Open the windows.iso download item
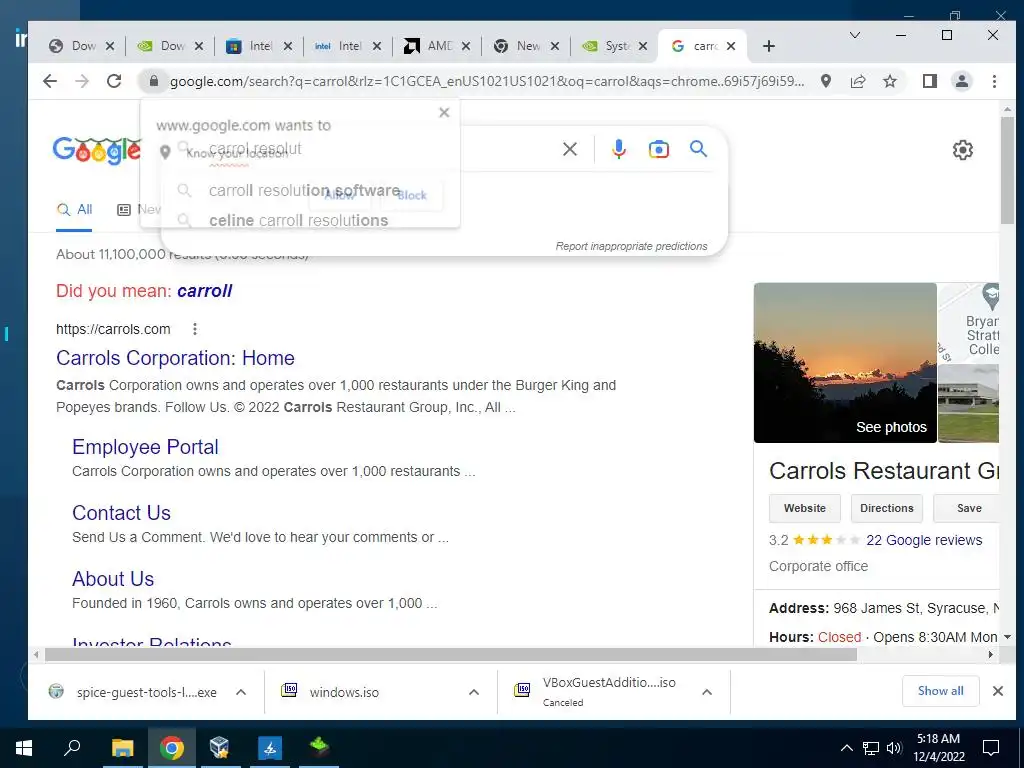Viewport: 1024px width, 768px height. coord(343,692)
